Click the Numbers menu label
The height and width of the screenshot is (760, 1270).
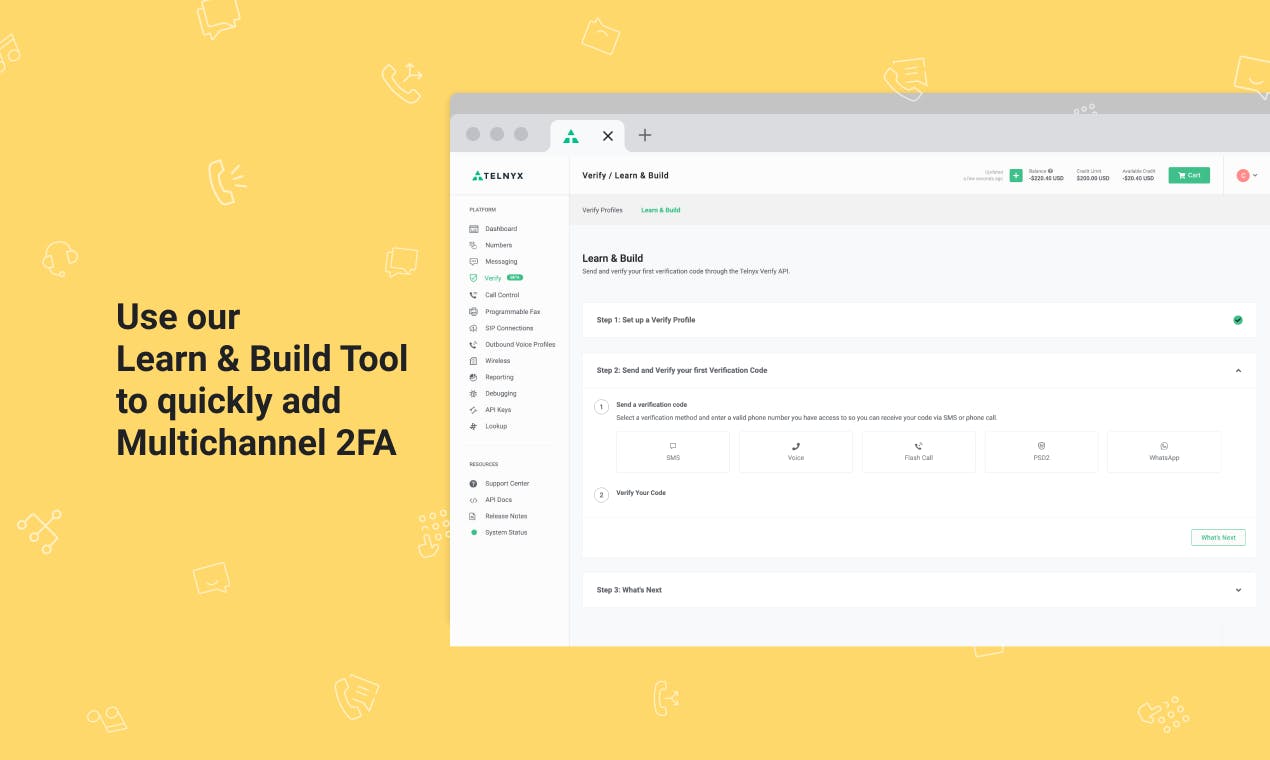pos(498,245)
